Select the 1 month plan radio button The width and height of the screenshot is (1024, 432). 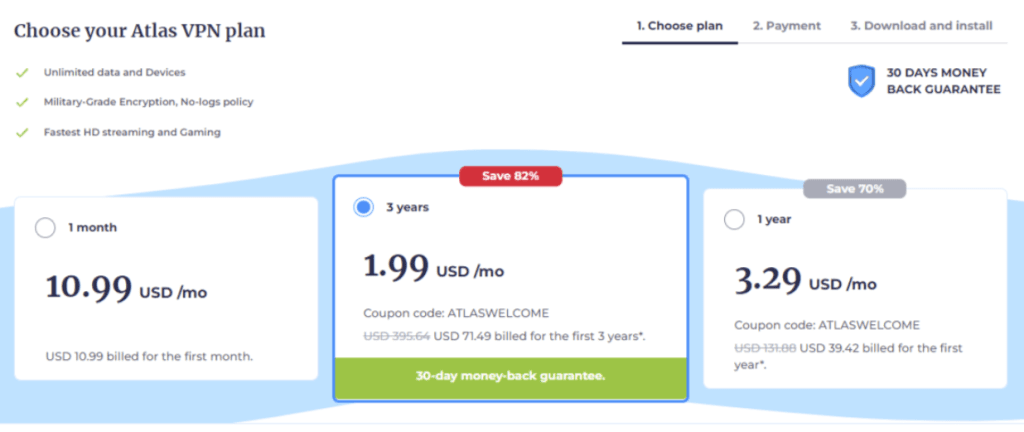click(x=45, y=228)
